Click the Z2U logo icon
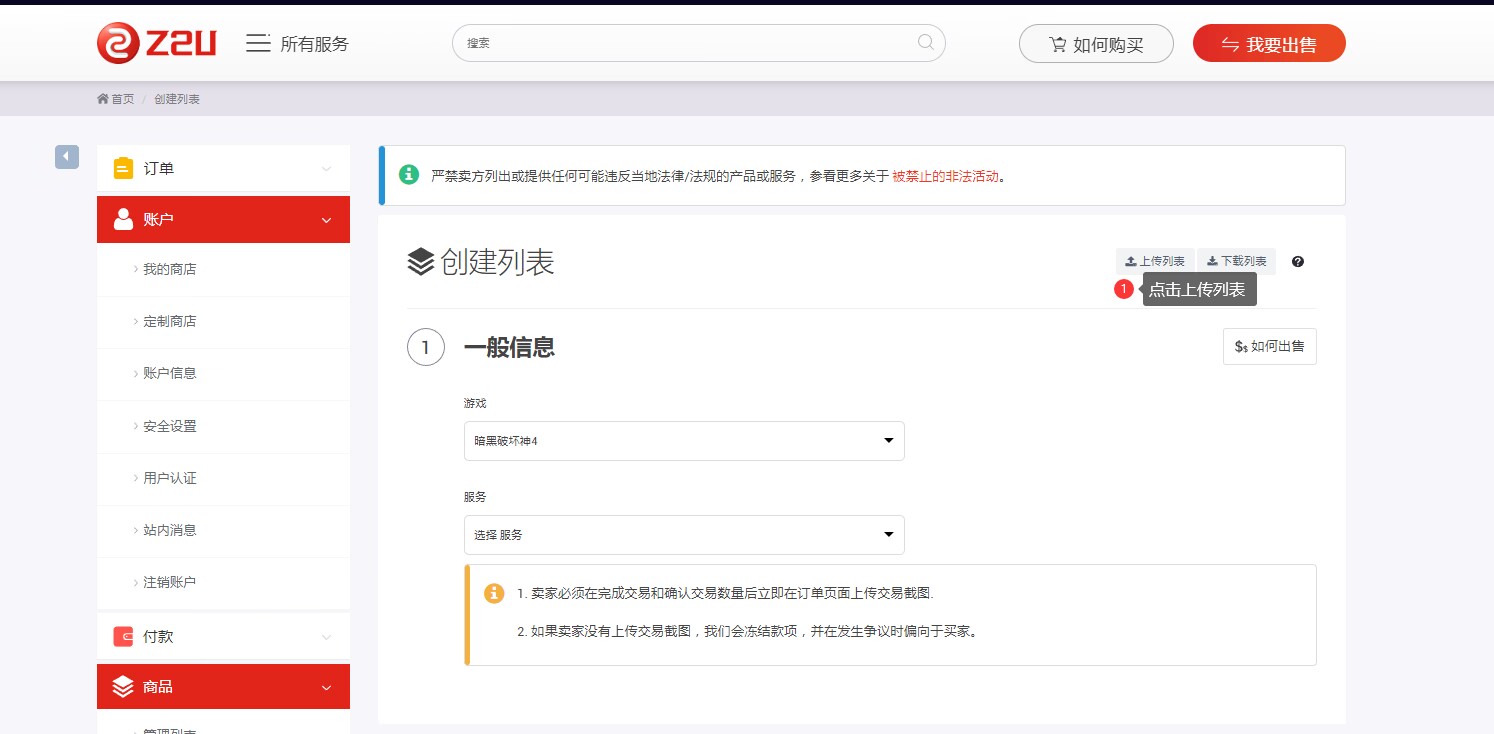The height and width of the screenshot is (734, 1494). (x=117, y=43)
